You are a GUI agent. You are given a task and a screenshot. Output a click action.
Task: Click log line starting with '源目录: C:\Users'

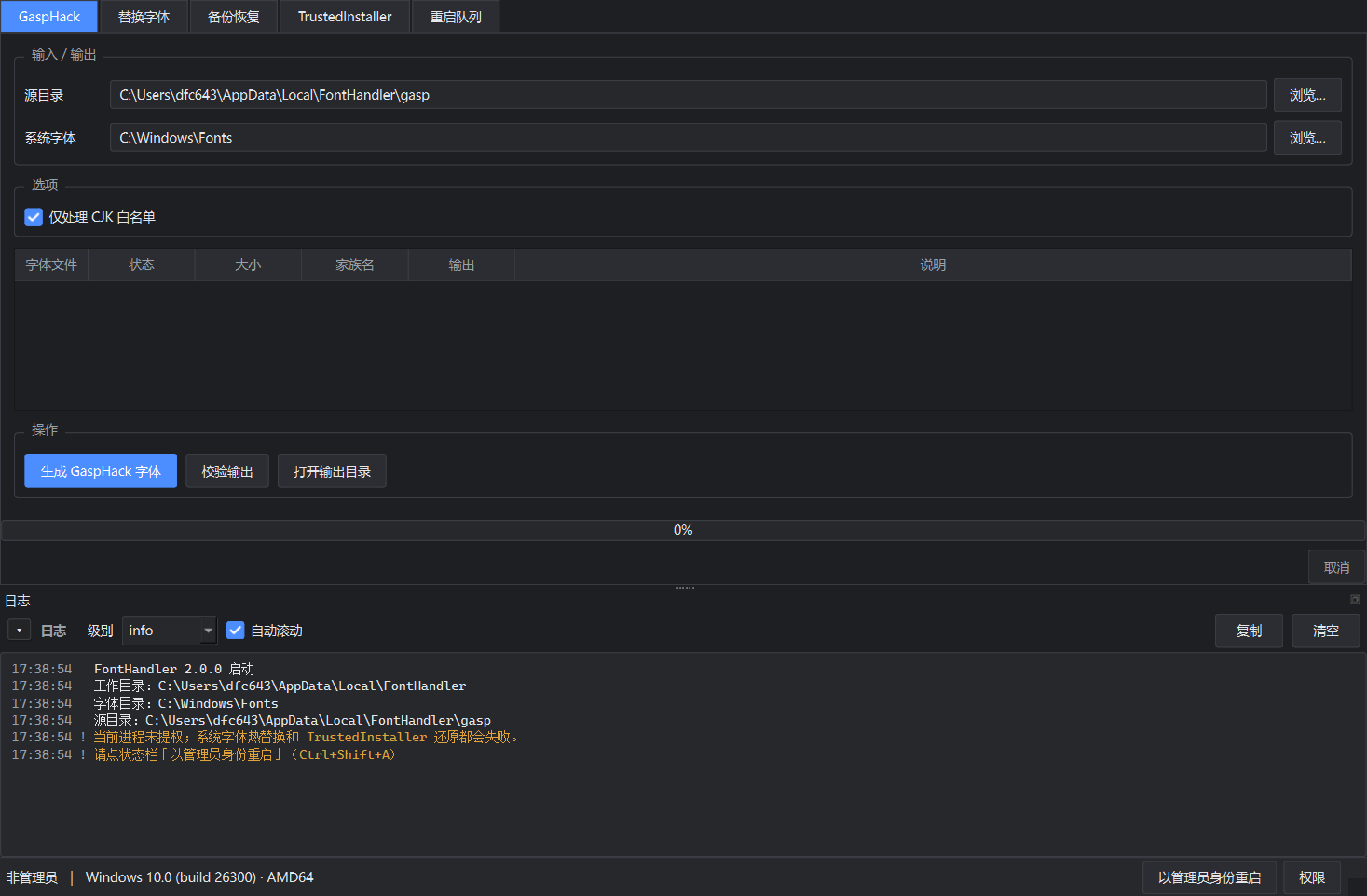pyautogui.click(x=292, y=720)
